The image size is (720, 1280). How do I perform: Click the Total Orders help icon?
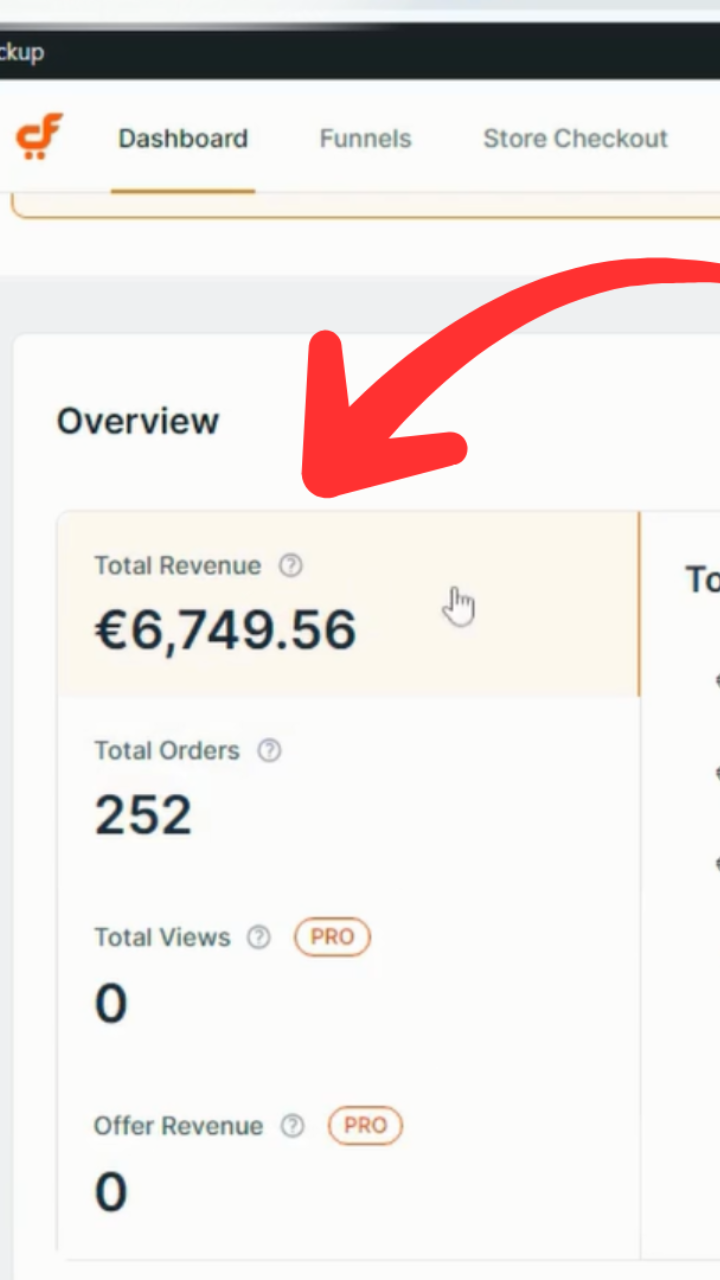(x=269, y=751)
